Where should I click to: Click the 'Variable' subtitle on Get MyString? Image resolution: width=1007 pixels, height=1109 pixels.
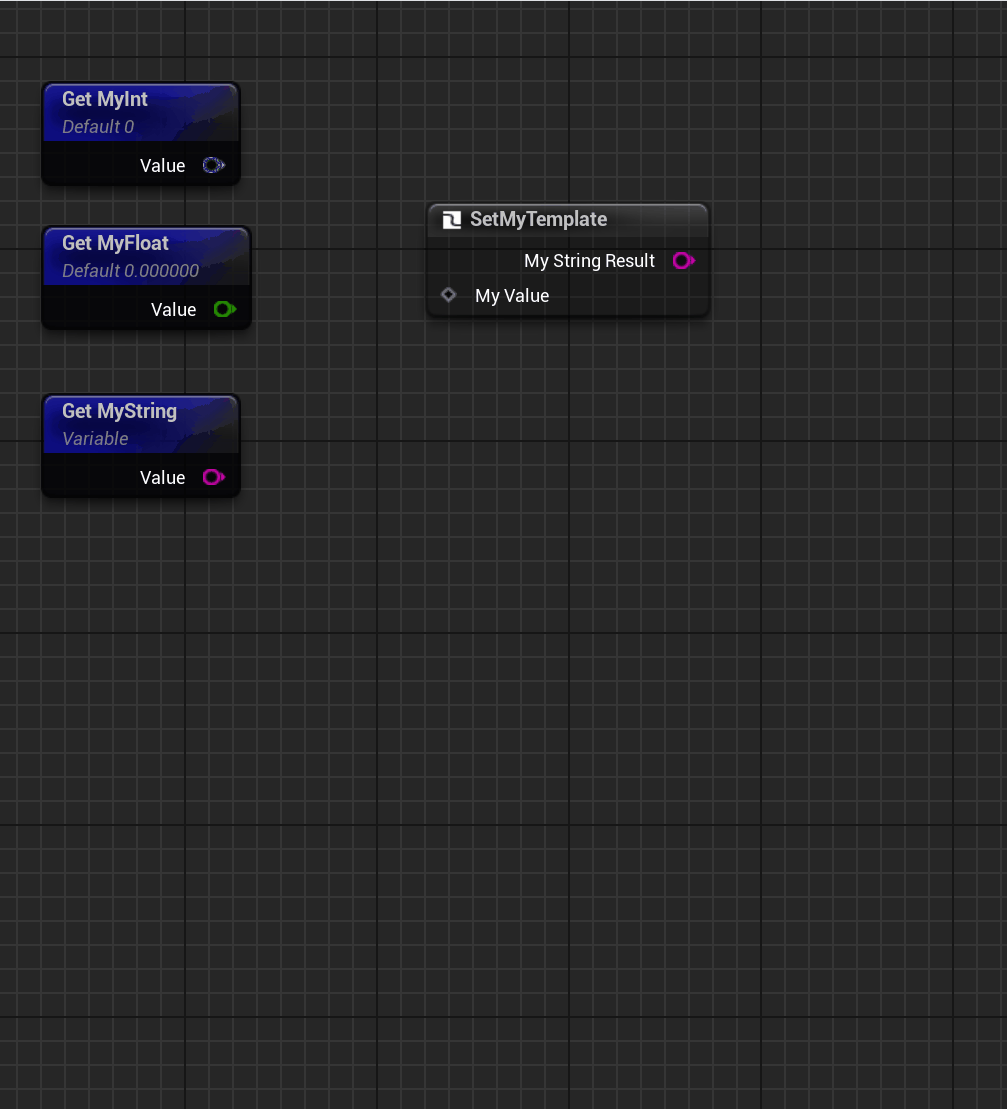click(x=95, y=439)
